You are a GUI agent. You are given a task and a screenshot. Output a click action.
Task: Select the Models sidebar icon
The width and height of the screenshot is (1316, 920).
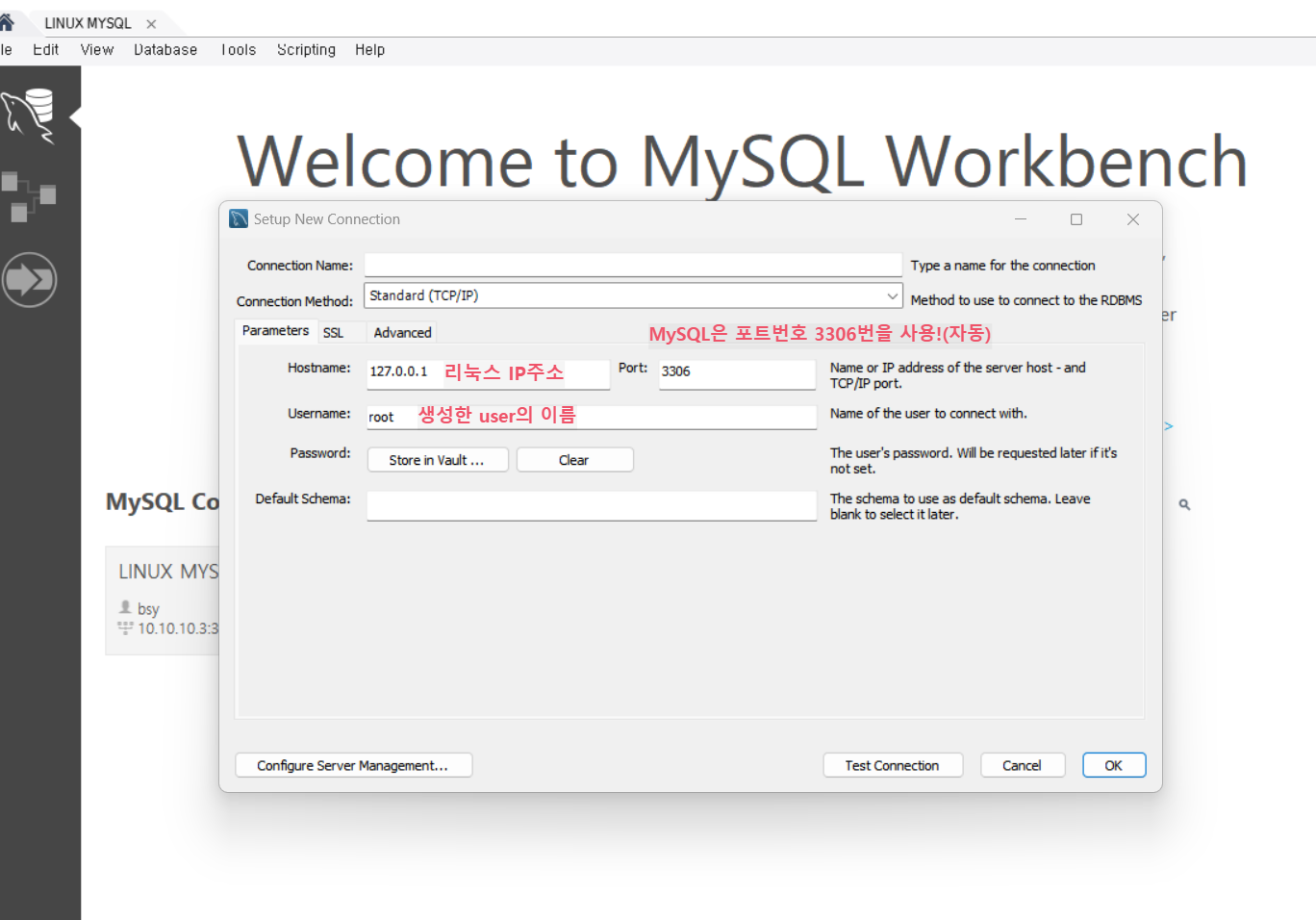(x=29, y=196)
